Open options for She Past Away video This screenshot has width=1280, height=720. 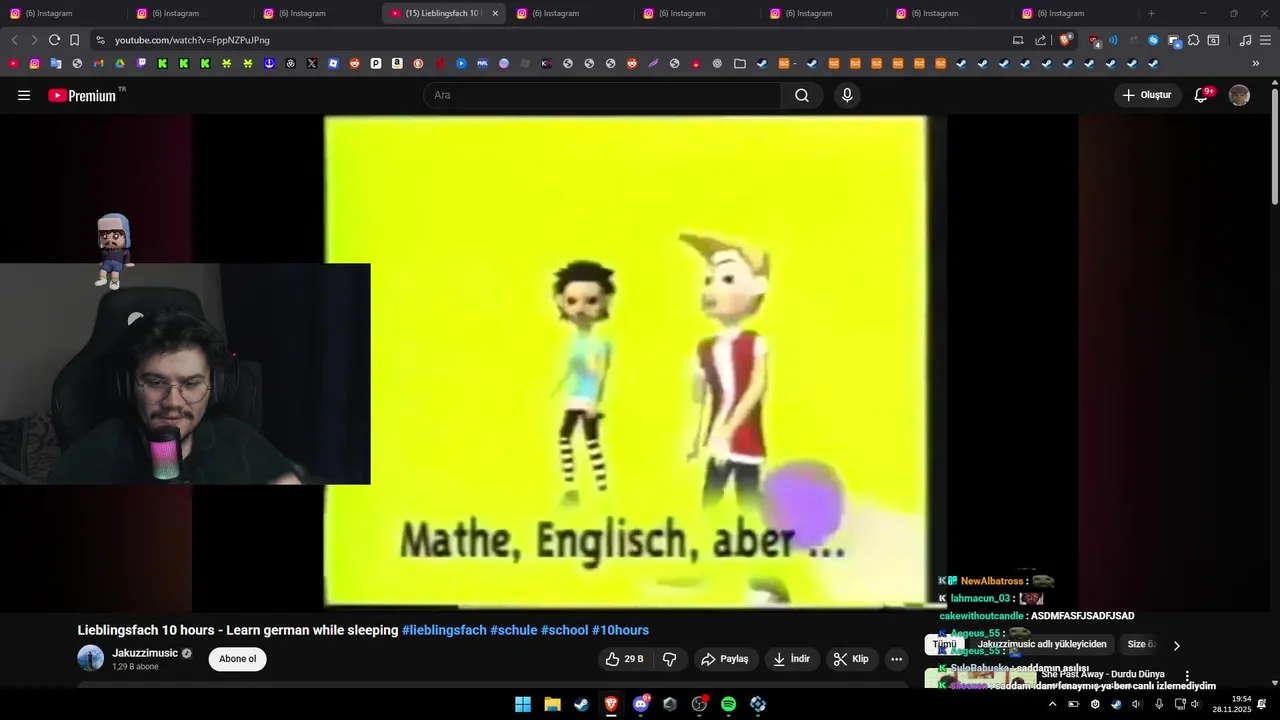[x=1187, y=677]
